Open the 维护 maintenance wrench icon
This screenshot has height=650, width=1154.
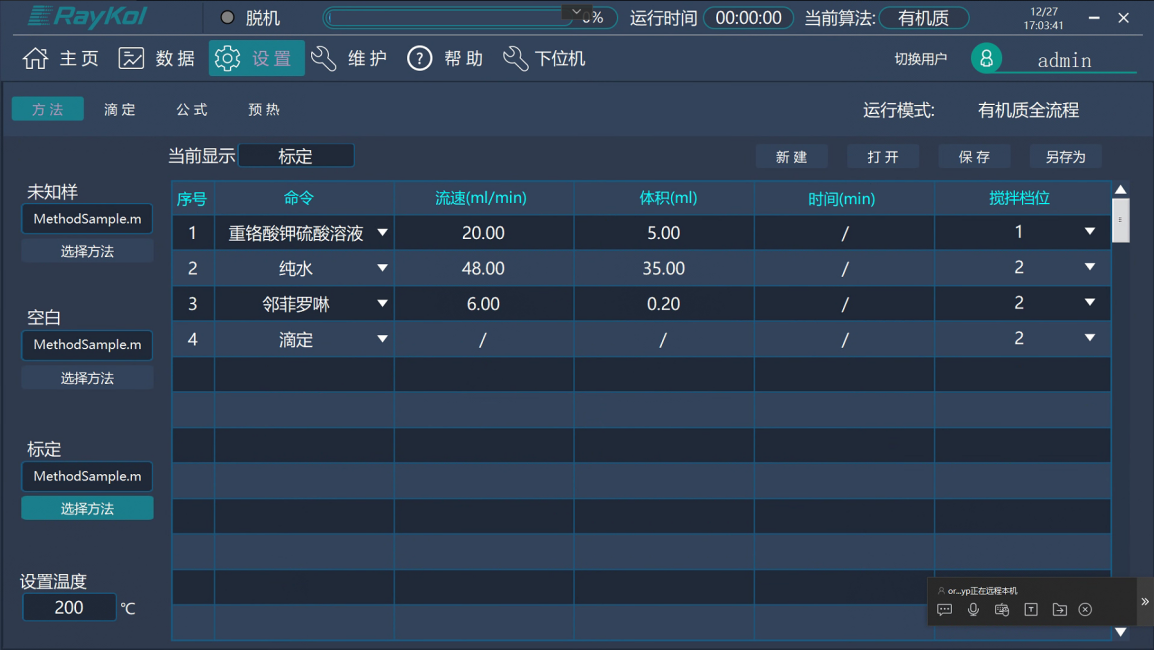[322, 57]
